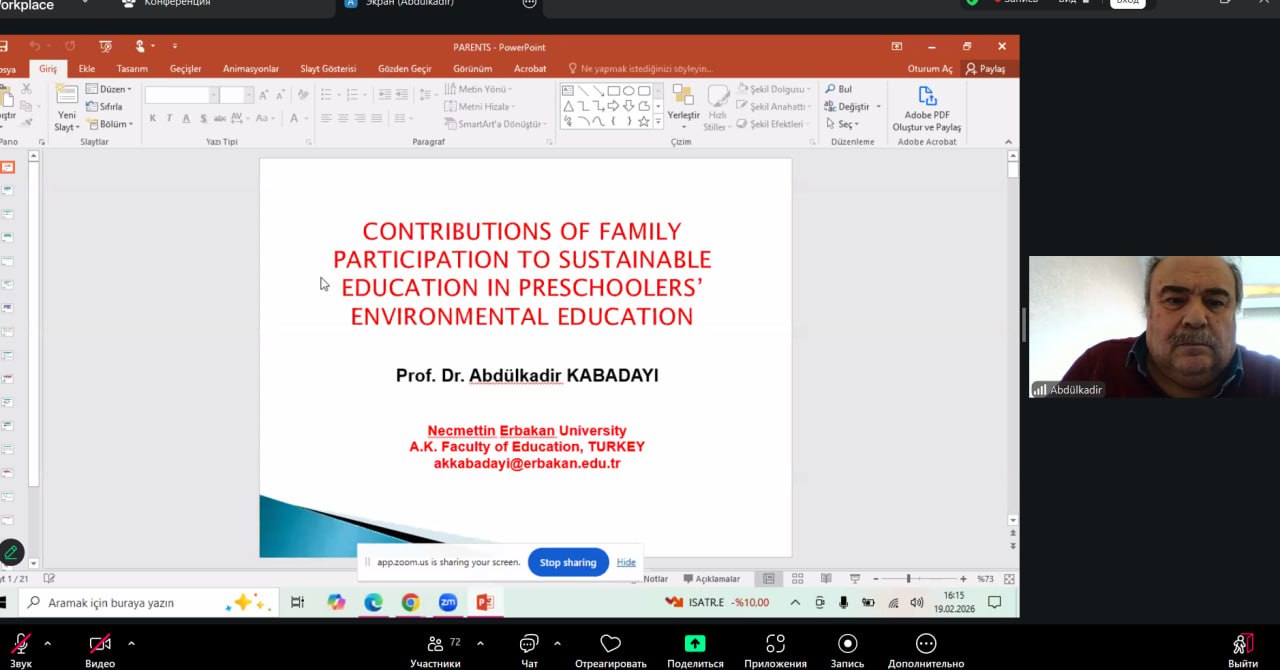
Task: Expand the Düzen layout dropdown
Action: click(110, 89)
